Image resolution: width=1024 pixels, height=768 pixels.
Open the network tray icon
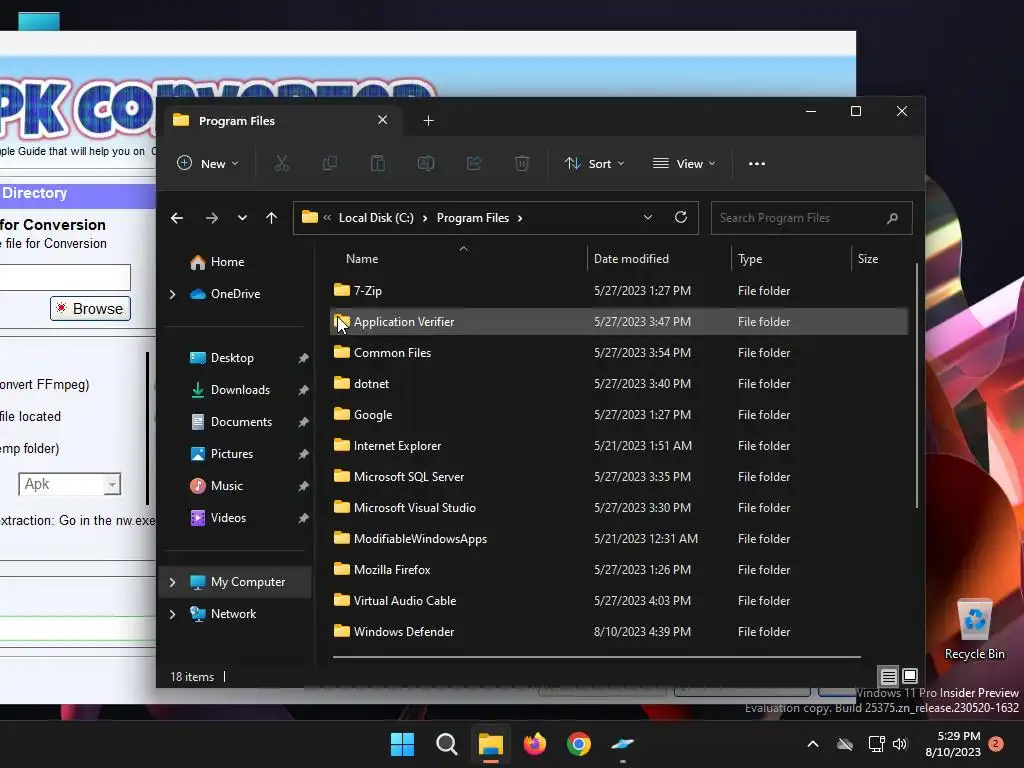tap(876, 744)
